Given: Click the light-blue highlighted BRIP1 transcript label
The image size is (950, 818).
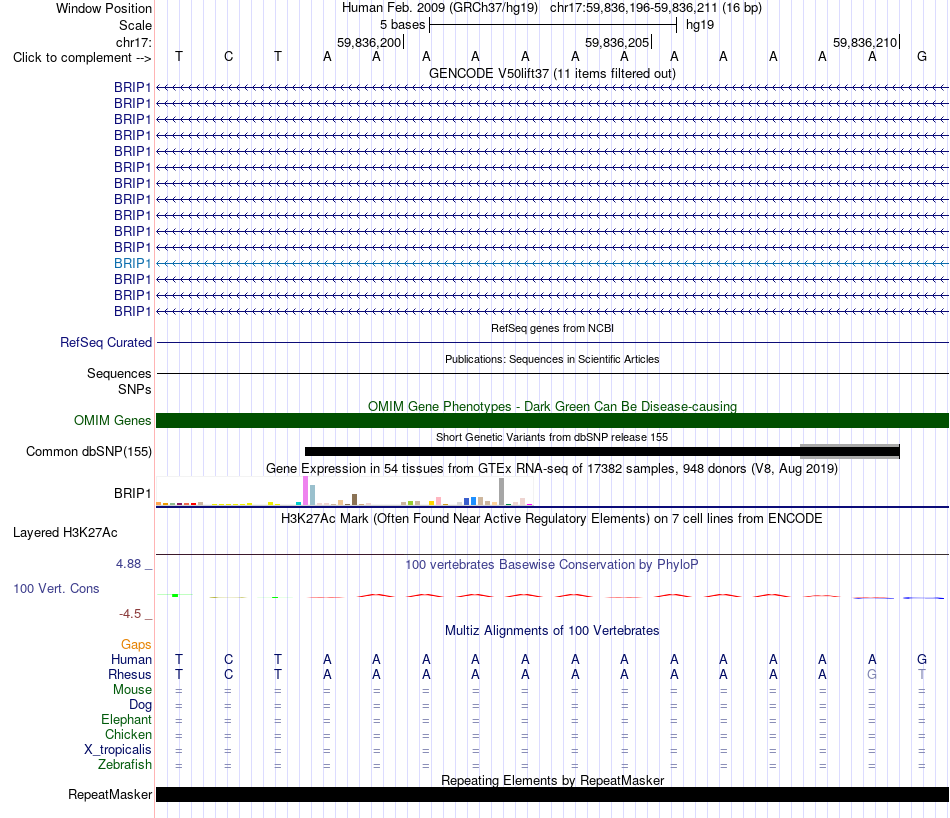Looking at the screenshot, I should click(132, 264).
